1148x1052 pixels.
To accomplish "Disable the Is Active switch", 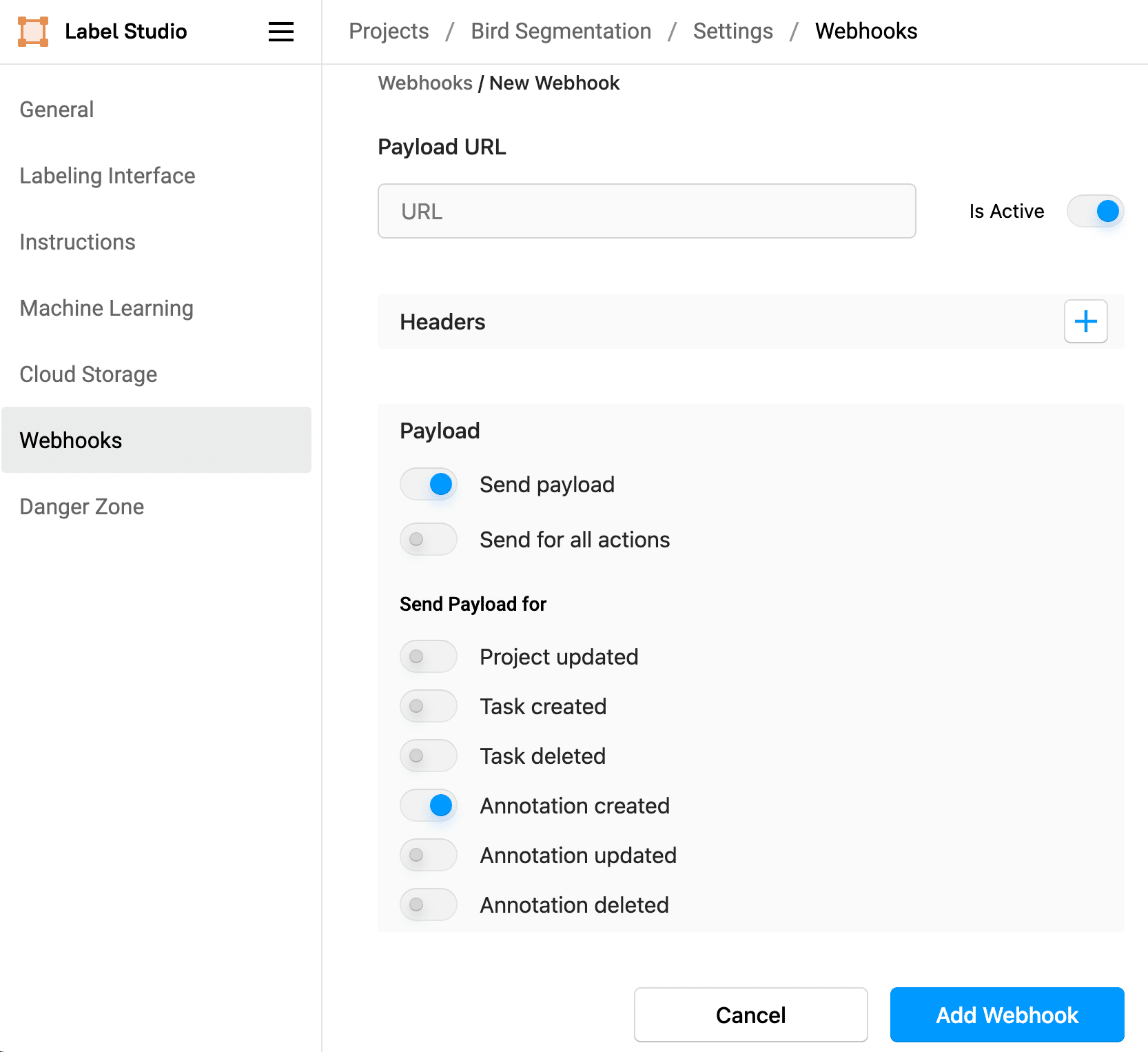I will (x=1095, y=211).
